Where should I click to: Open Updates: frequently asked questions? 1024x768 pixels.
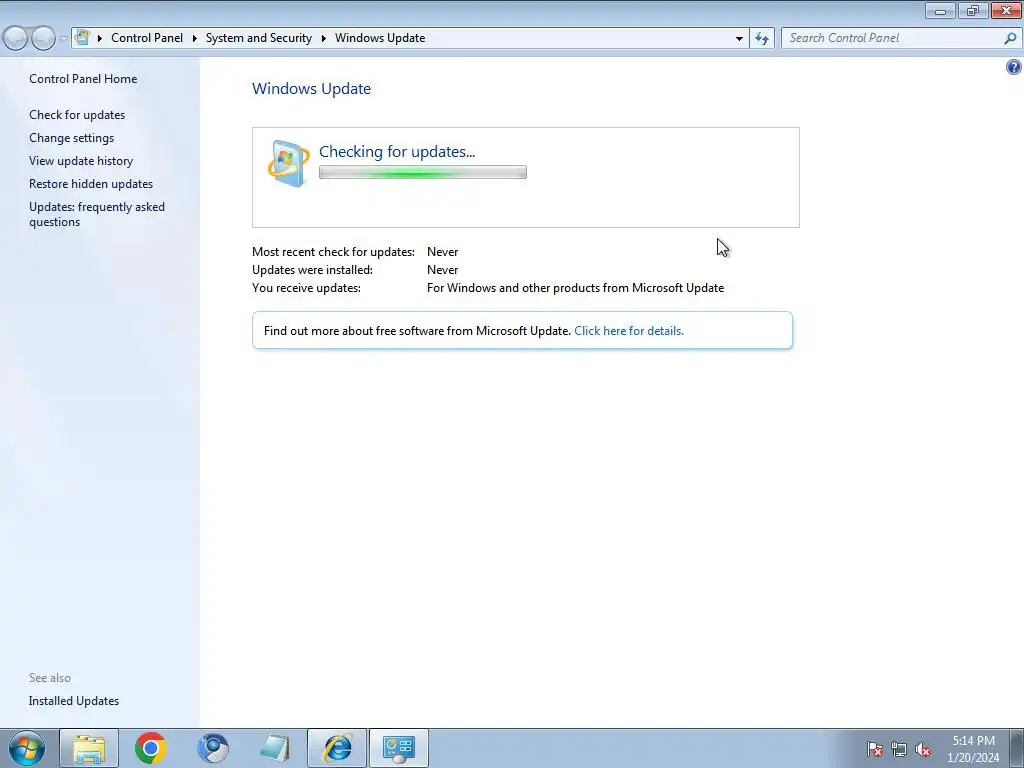(x=97, y=214)
